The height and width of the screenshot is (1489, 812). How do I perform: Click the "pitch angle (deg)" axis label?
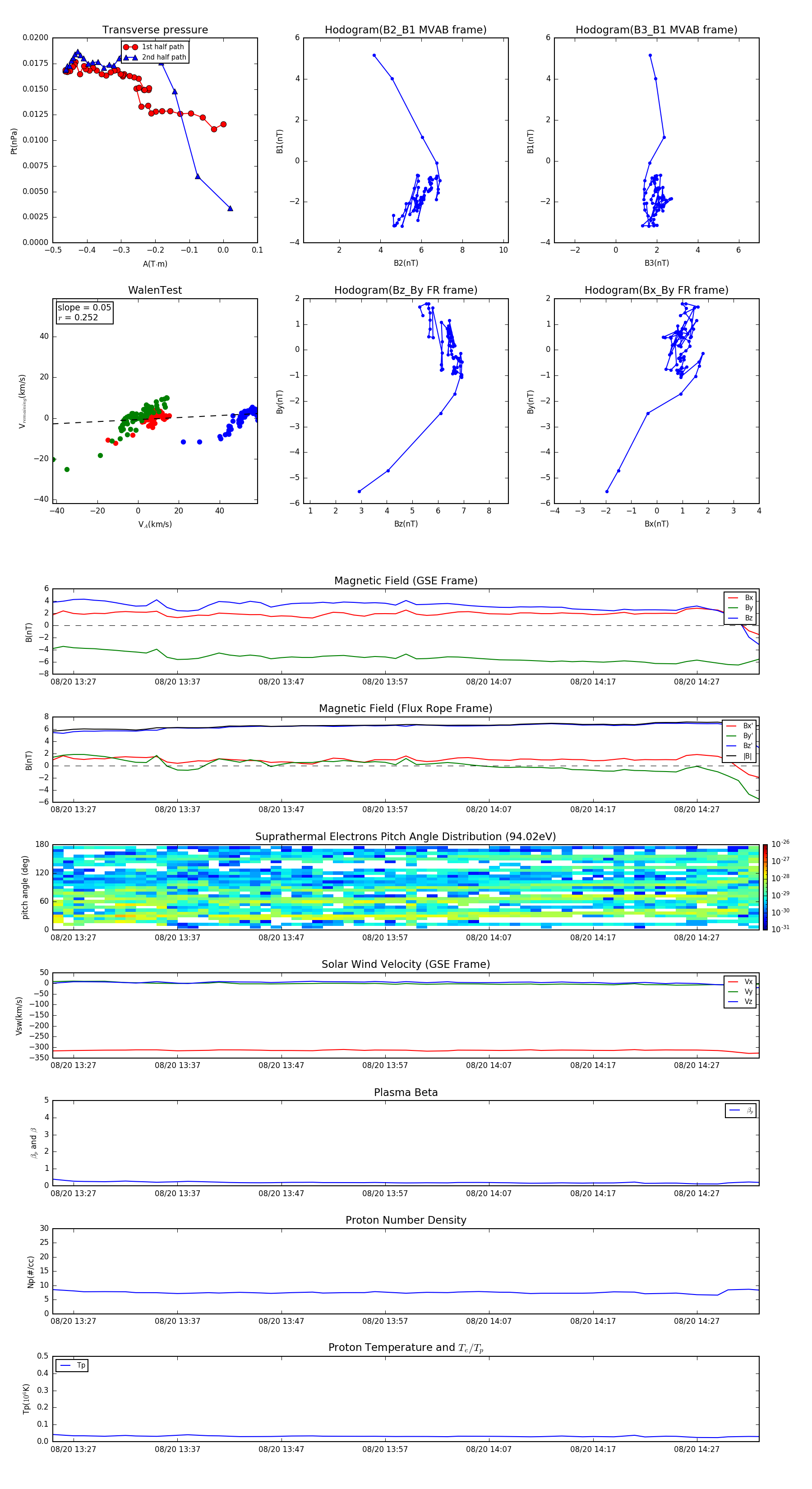25,887
